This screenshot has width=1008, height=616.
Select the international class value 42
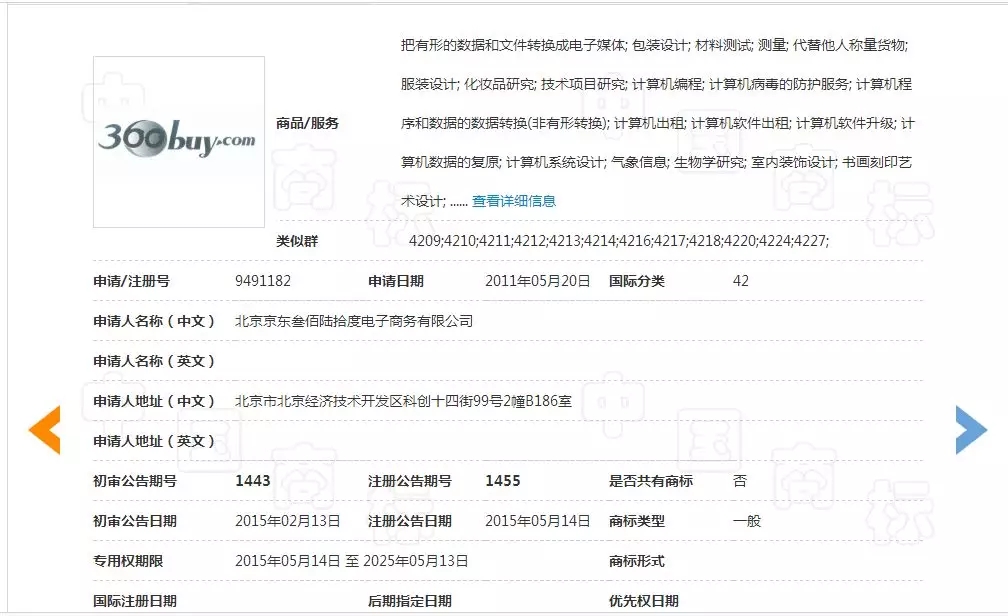click(740, 281)
